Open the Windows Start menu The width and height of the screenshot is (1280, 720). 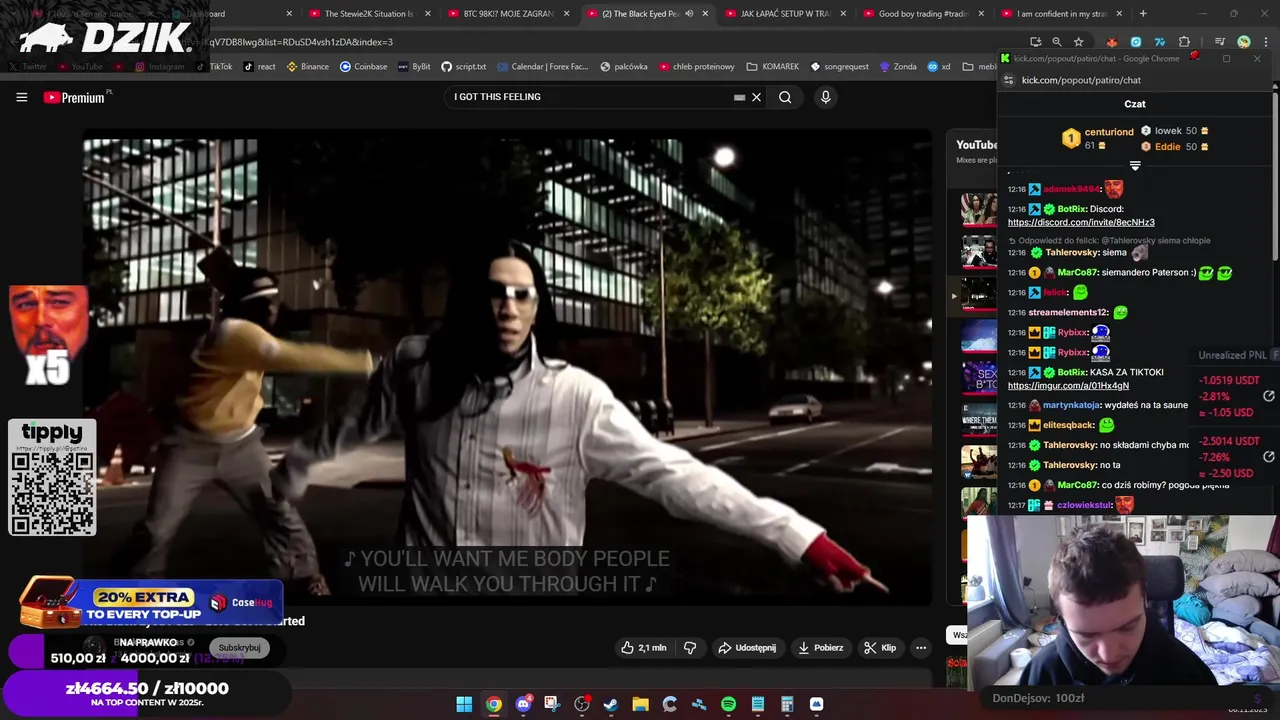click(x=464, y=704)
